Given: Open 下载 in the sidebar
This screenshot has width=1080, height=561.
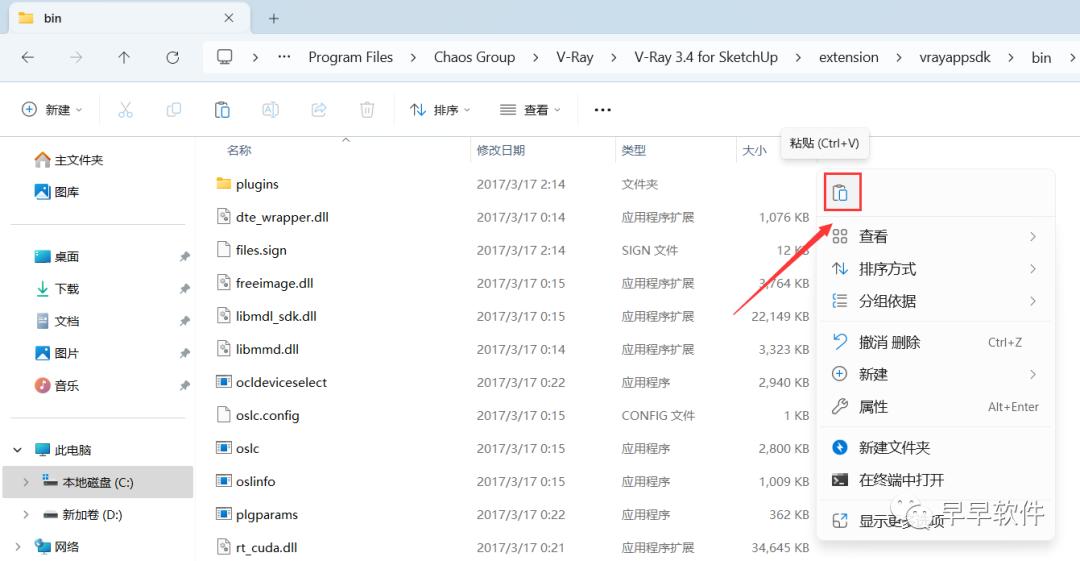Looking at the screenshot, I should [x=56, y=289].
